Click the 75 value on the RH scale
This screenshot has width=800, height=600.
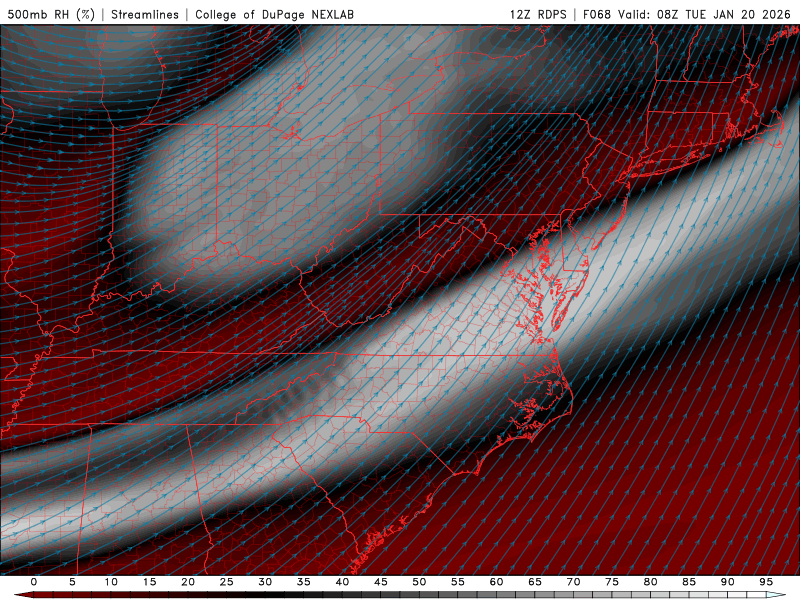point(612,582)
